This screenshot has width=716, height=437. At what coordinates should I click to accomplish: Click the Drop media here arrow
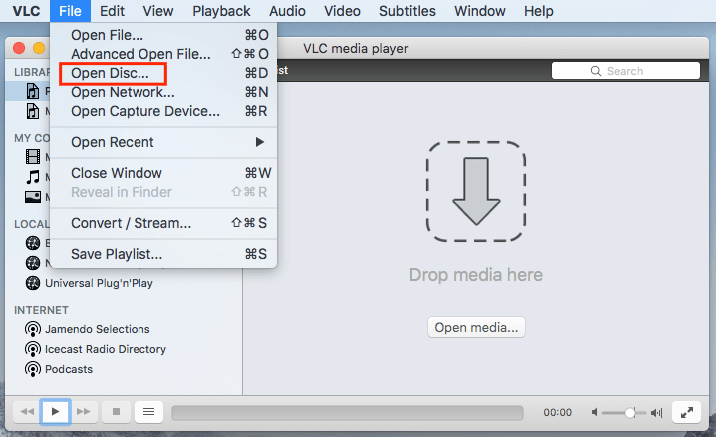pos(476,191)
